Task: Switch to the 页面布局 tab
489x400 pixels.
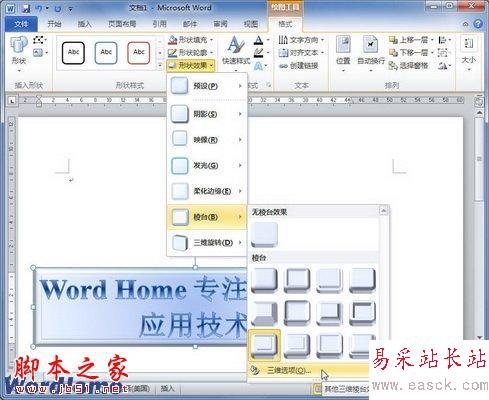Action: (x=122, y=24)
